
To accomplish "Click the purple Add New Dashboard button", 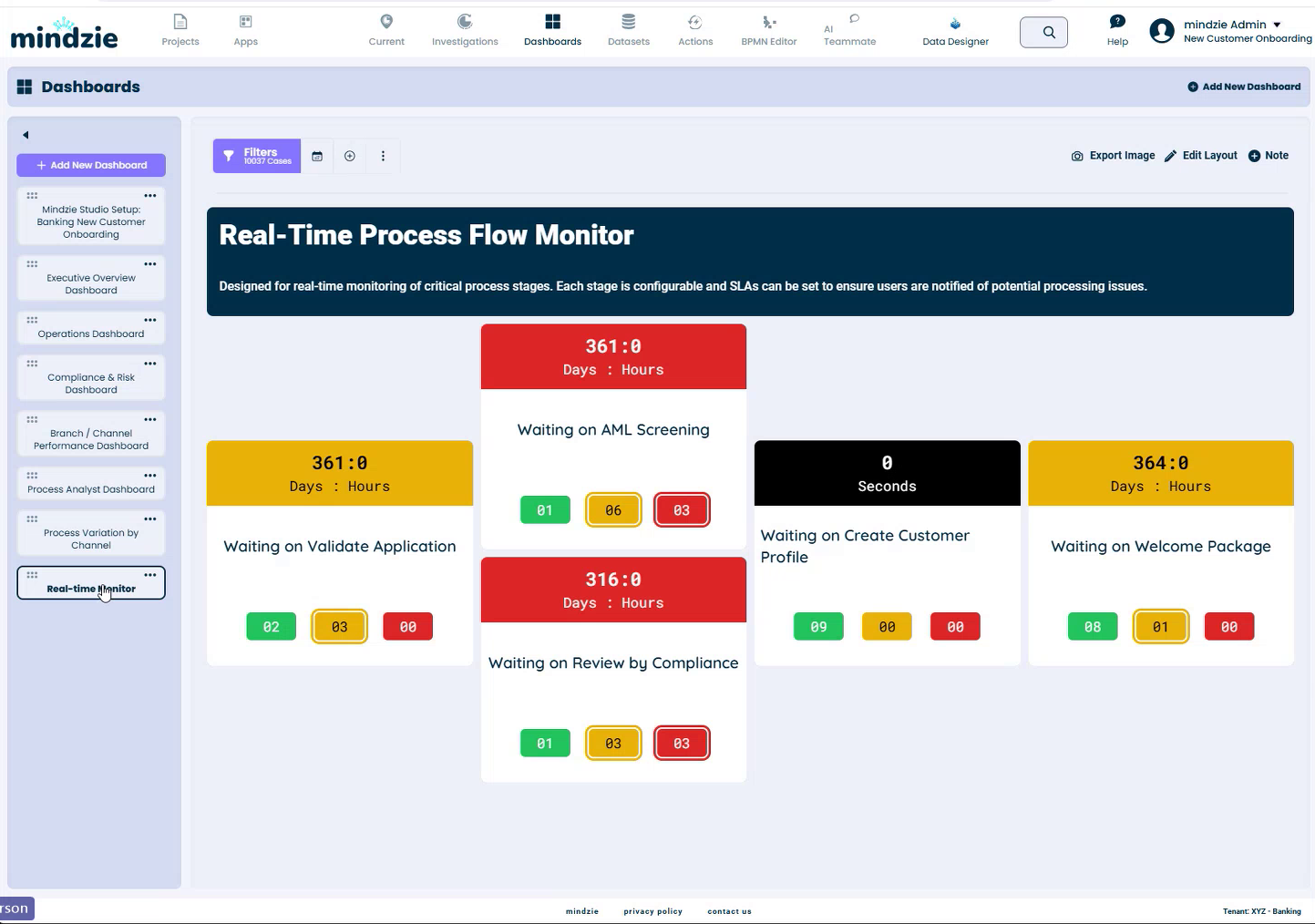I will tap(91, 165).
